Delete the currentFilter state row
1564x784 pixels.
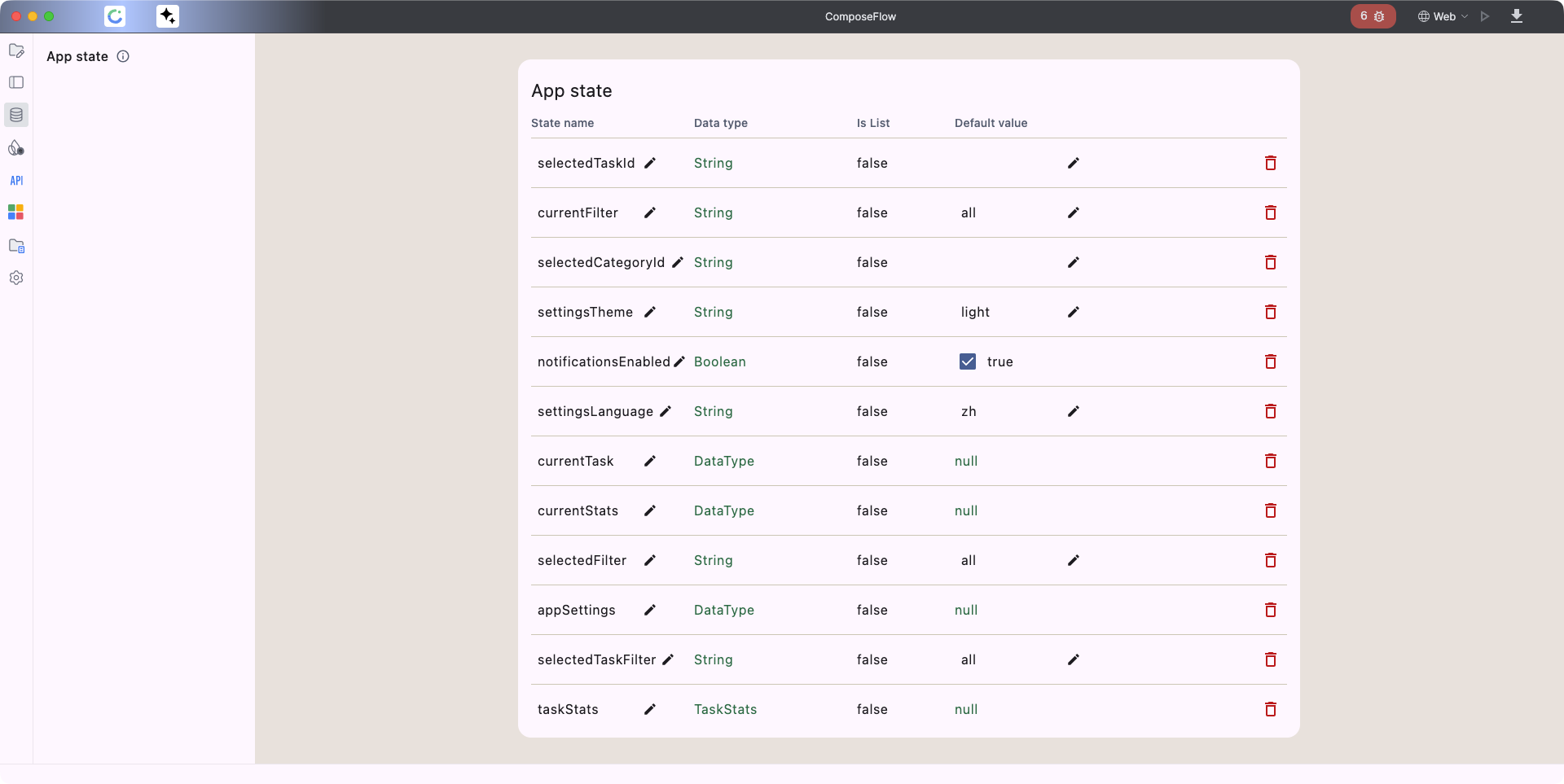coord(1270,212)
